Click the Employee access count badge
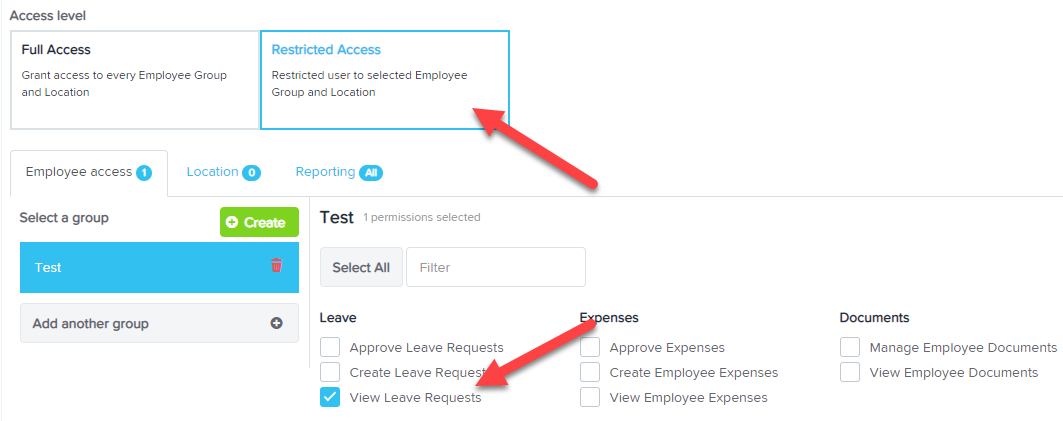Image resolution: width=1063 pixels, height=421 pixels. tap(144, 173)
